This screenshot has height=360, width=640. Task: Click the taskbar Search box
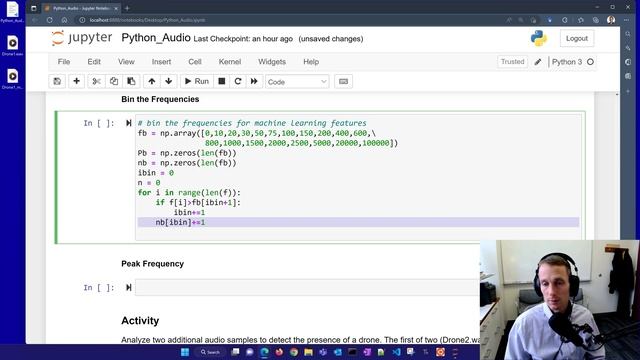[210, 352]
